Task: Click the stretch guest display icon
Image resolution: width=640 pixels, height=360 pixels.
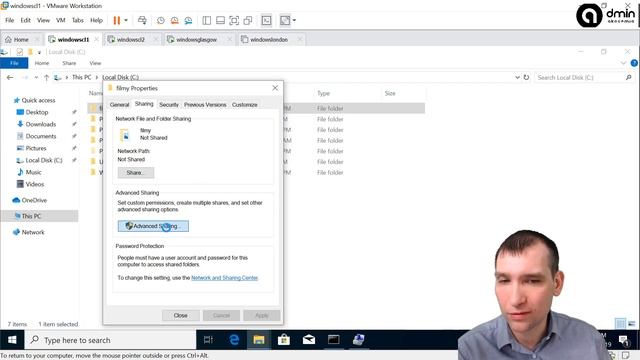Action: tap(285, 20)
